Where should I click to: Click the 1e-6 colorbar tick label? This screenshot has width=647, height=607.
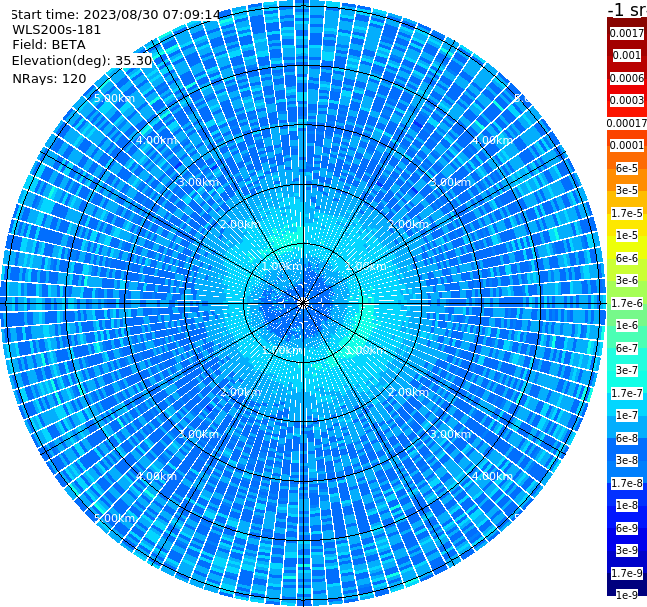[x=627, y=325]
